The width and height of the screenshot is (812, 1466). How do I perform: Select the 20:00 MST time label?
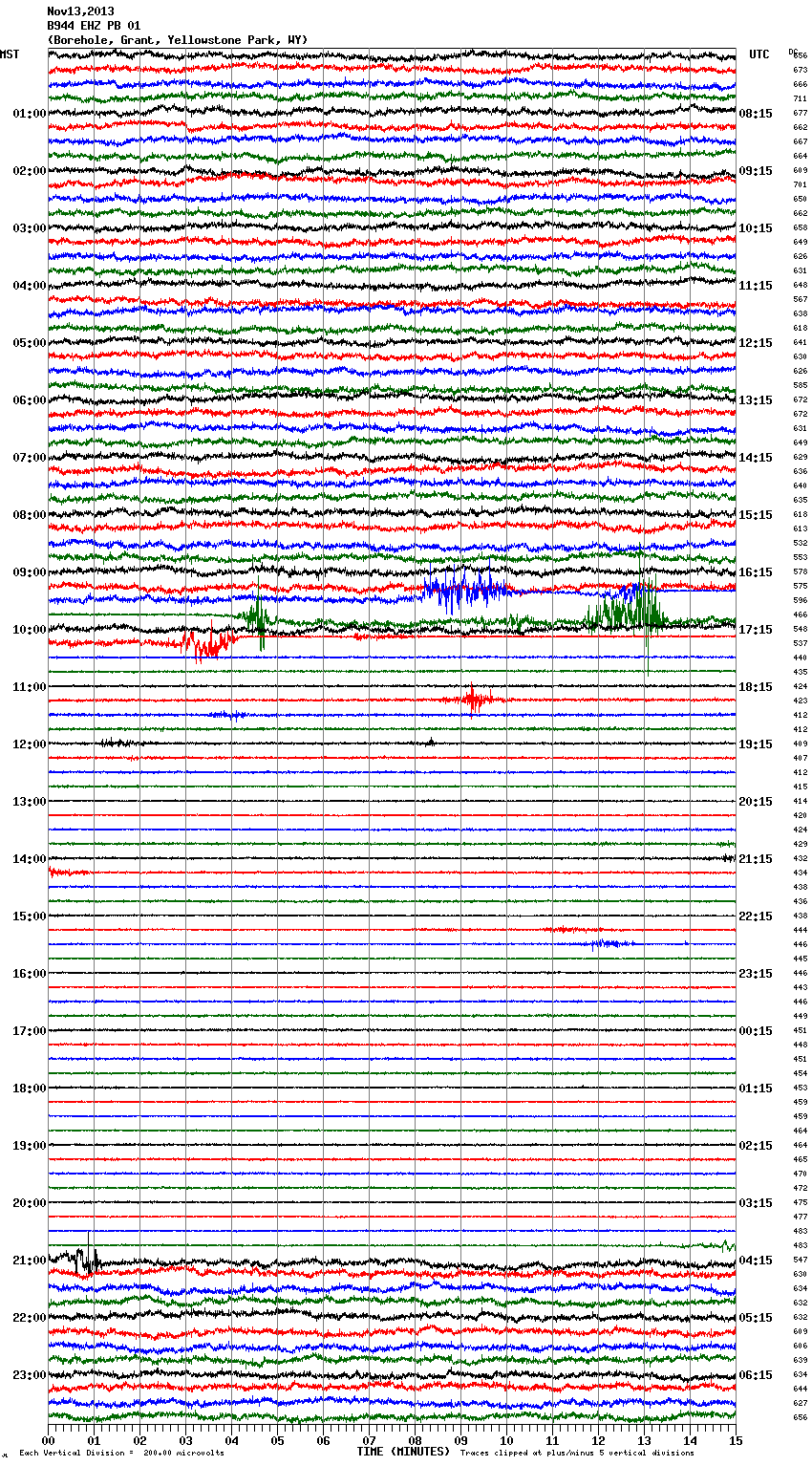click(30, 1203)
